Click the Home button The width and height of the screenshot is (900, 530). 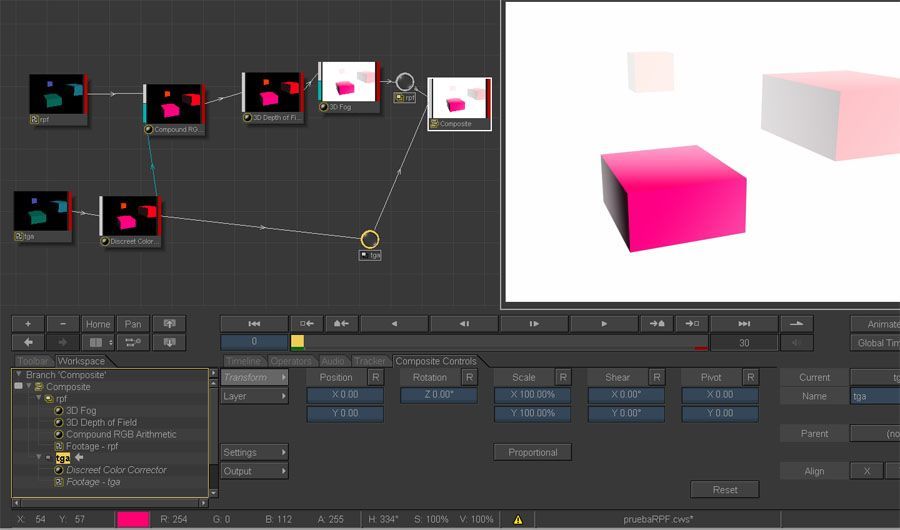point(98,324)
